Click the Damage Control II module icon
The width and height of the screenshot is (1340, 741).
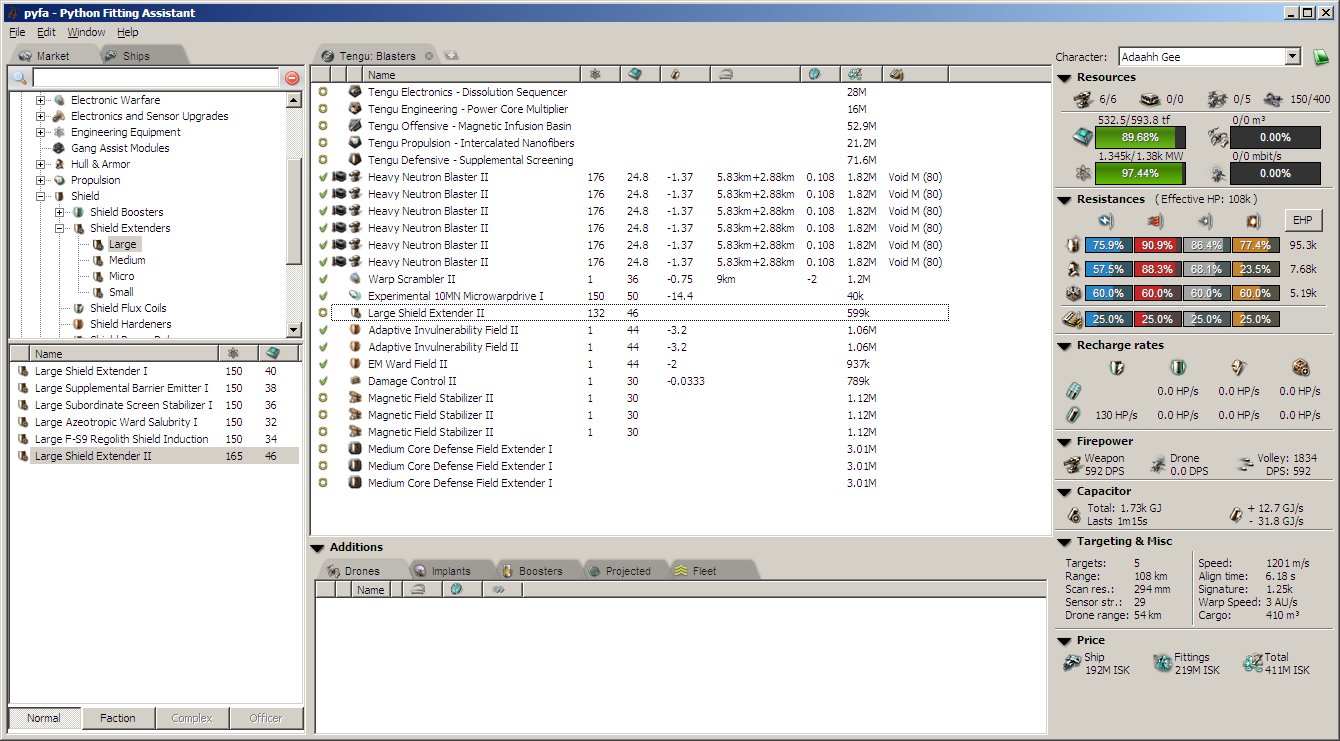(x=355, y=381)
